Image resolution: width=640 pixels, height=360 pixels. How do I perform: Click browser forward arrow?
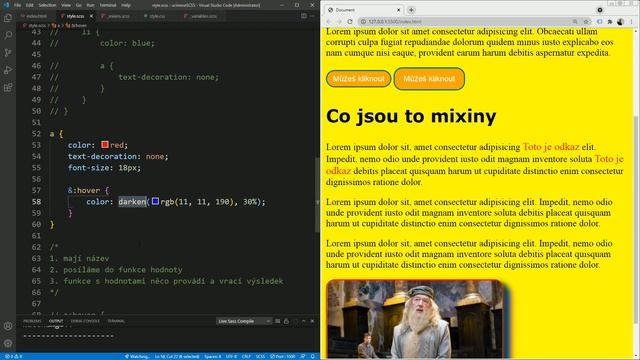point(339,22)
